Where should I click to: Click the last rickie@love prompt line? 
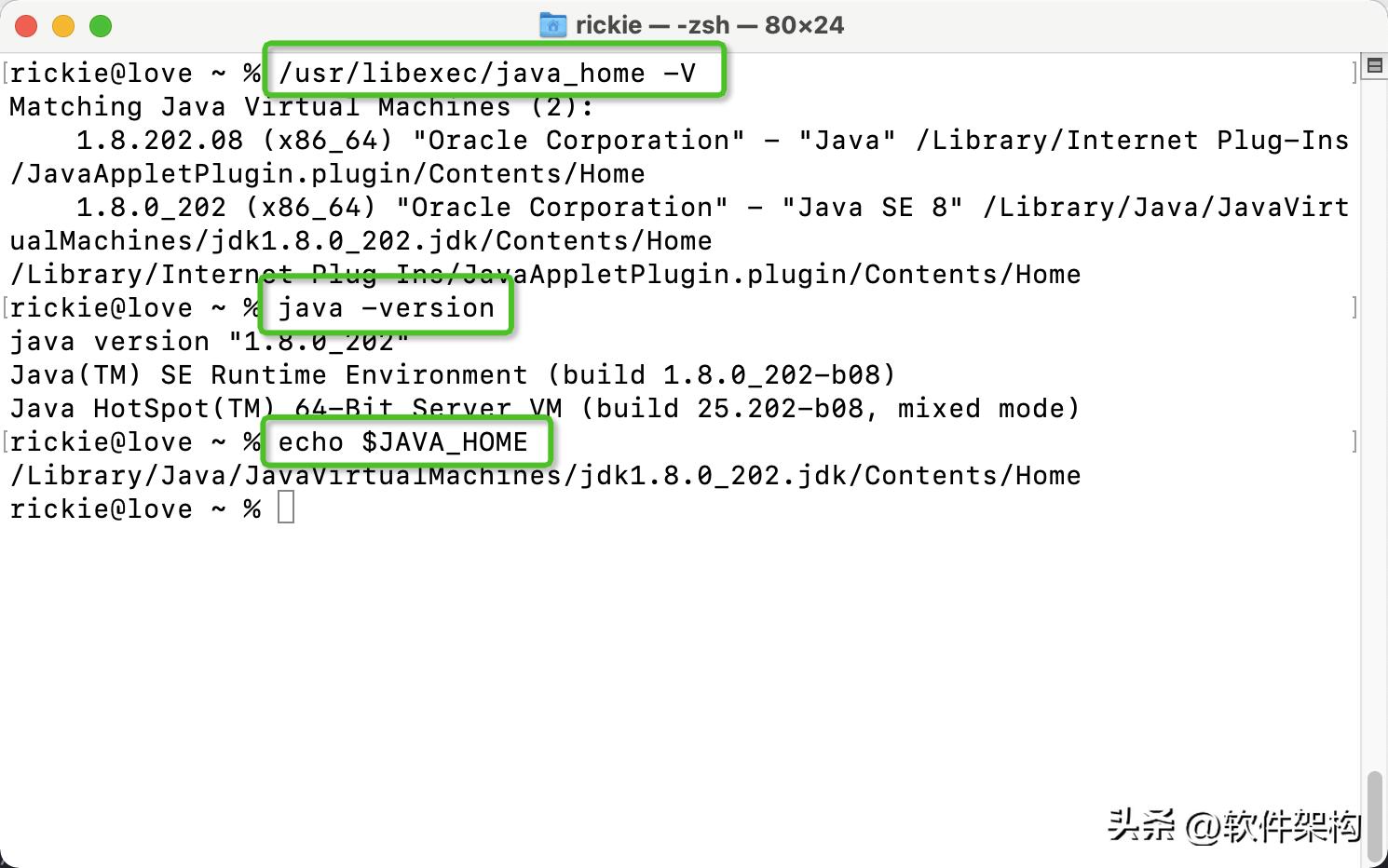pos(130,508)
